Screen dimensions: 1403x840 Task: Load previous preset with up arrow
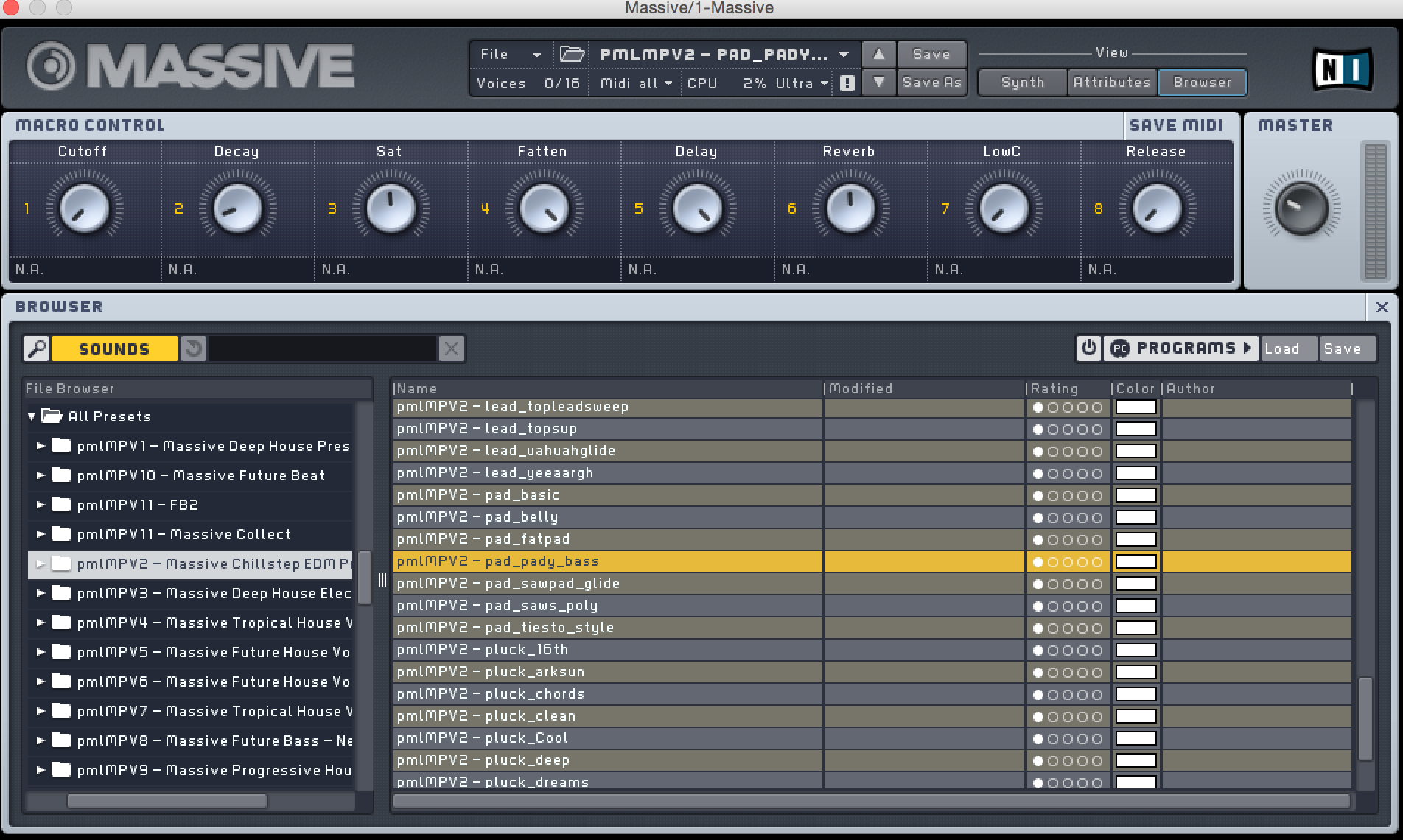[x=878, y=54]
